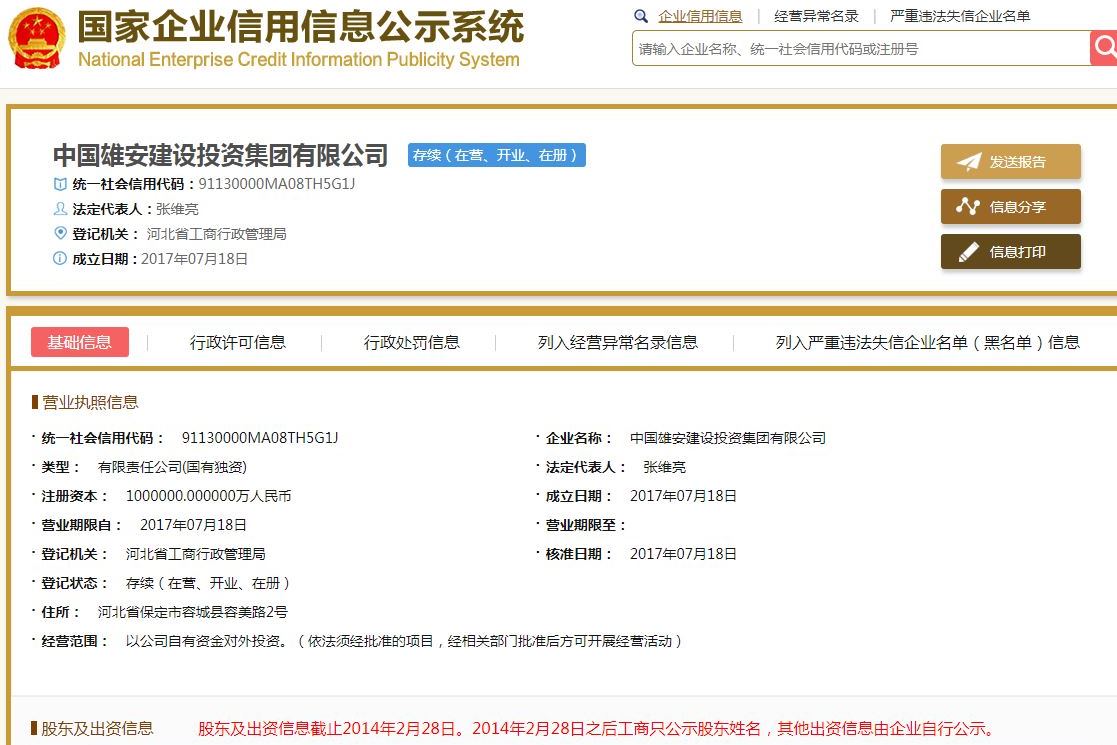Focus the enterprise name search input field

(x=860, y=48)
